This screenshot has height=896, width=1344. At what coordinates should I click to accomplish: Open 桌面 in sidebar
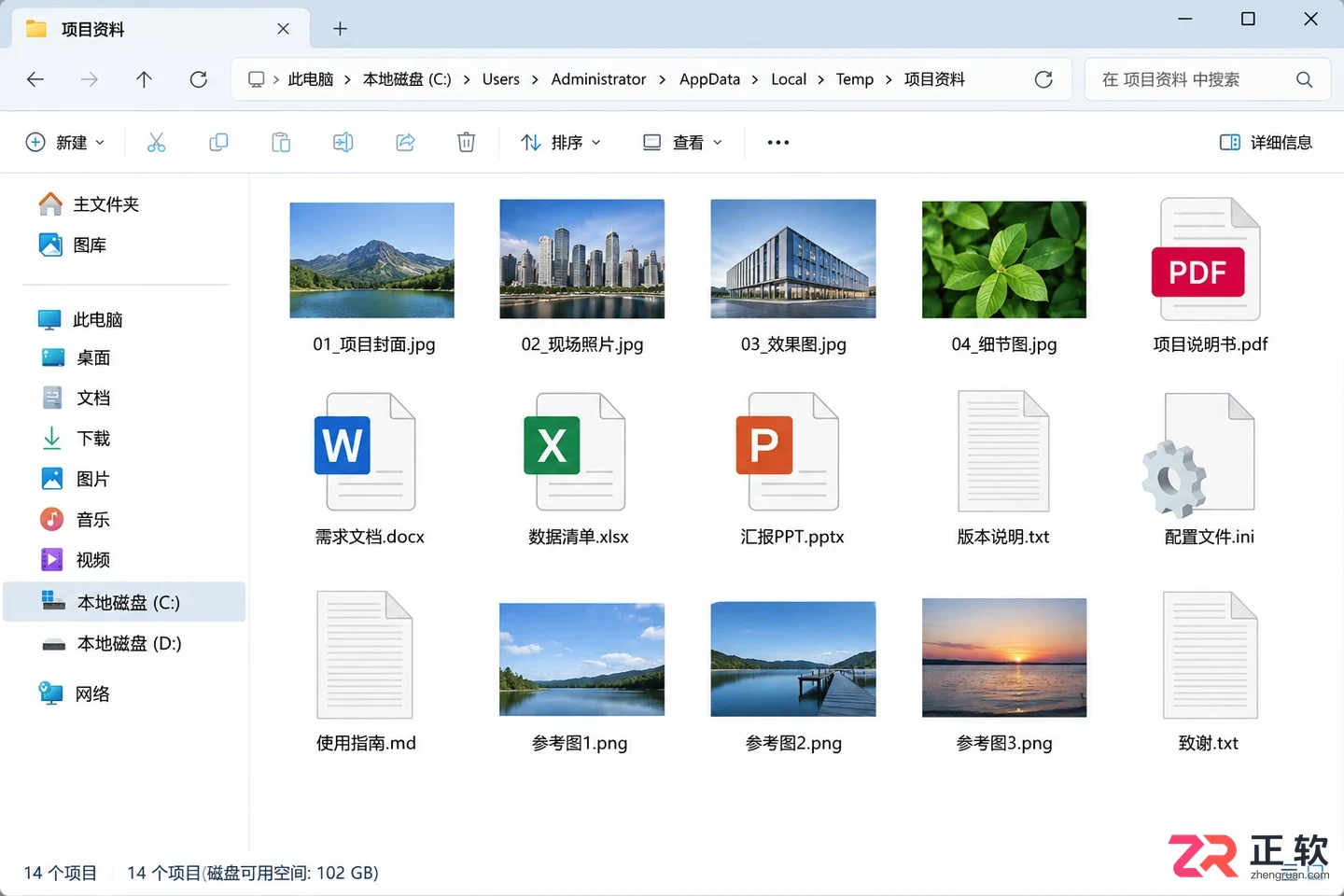pos(77,357)
